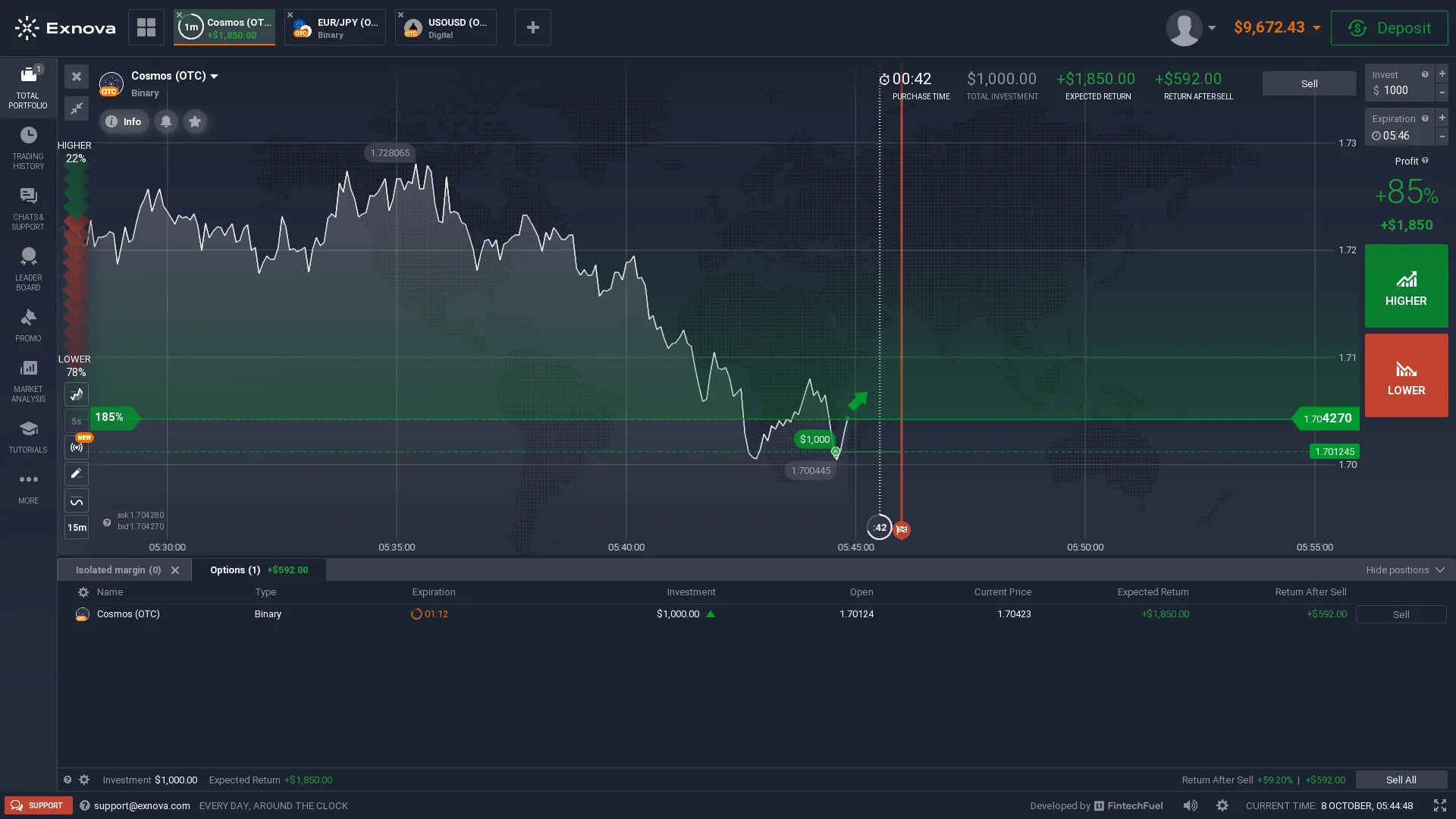Increase expiration time with plus

[1442, 118]
